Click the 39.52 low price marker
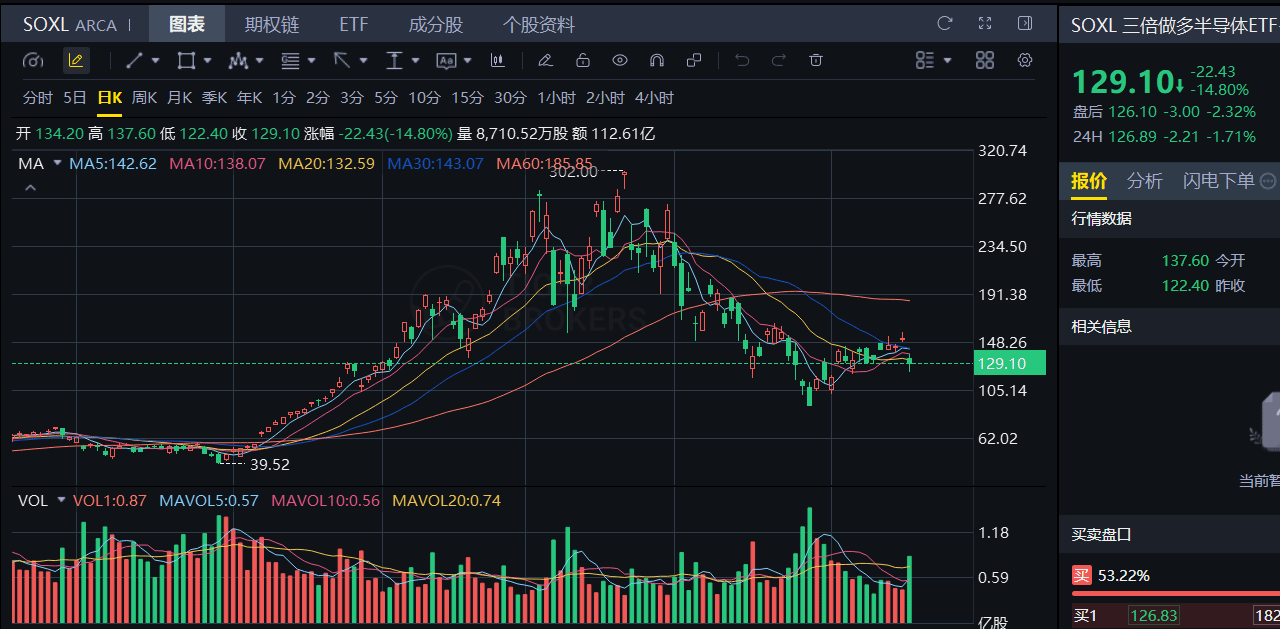This screenshot has width=1280, height=629. (269, 464)
